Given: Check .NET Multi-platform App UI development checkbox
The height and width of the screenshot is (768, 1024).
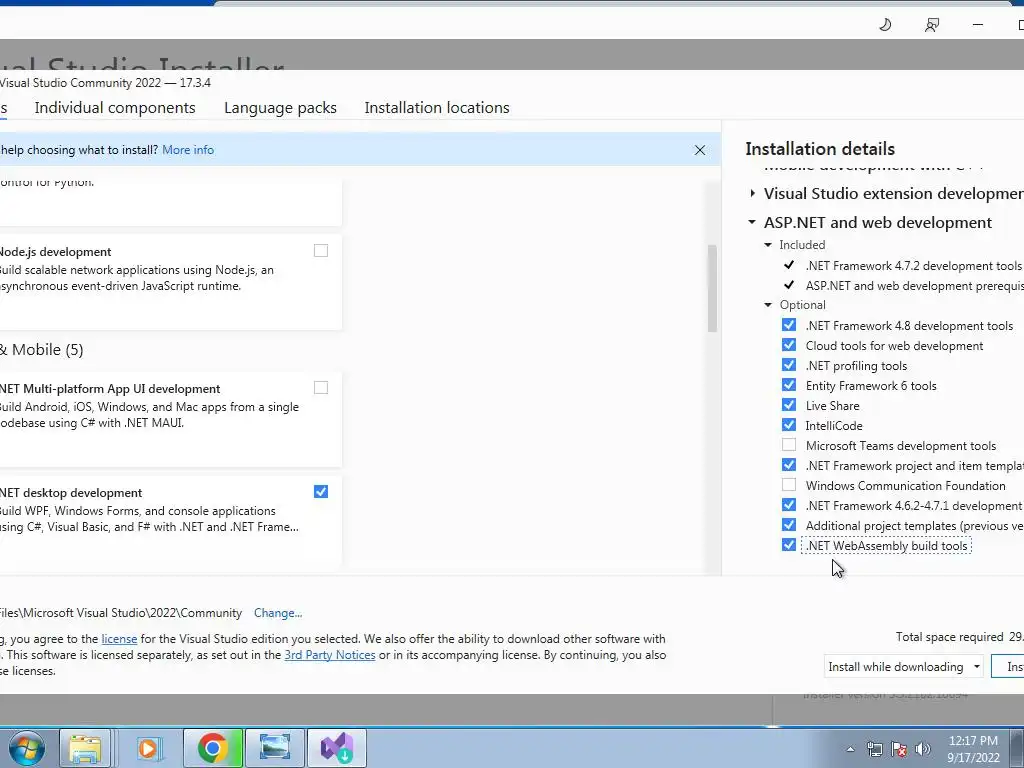Looking at the screenshot, I should 321,388.
